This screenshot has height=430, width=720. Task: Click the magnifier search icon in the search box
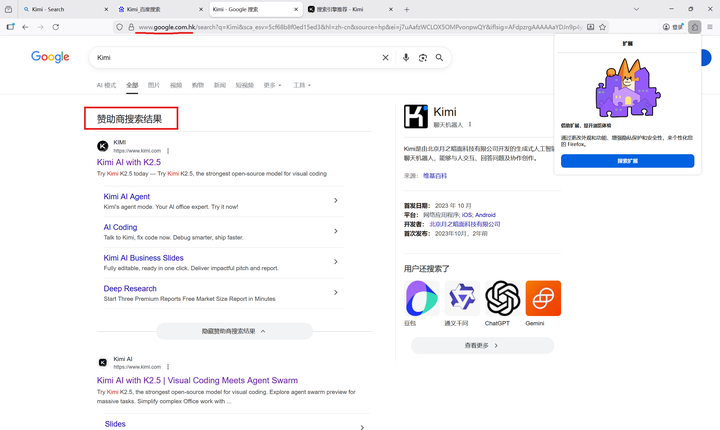439,57
